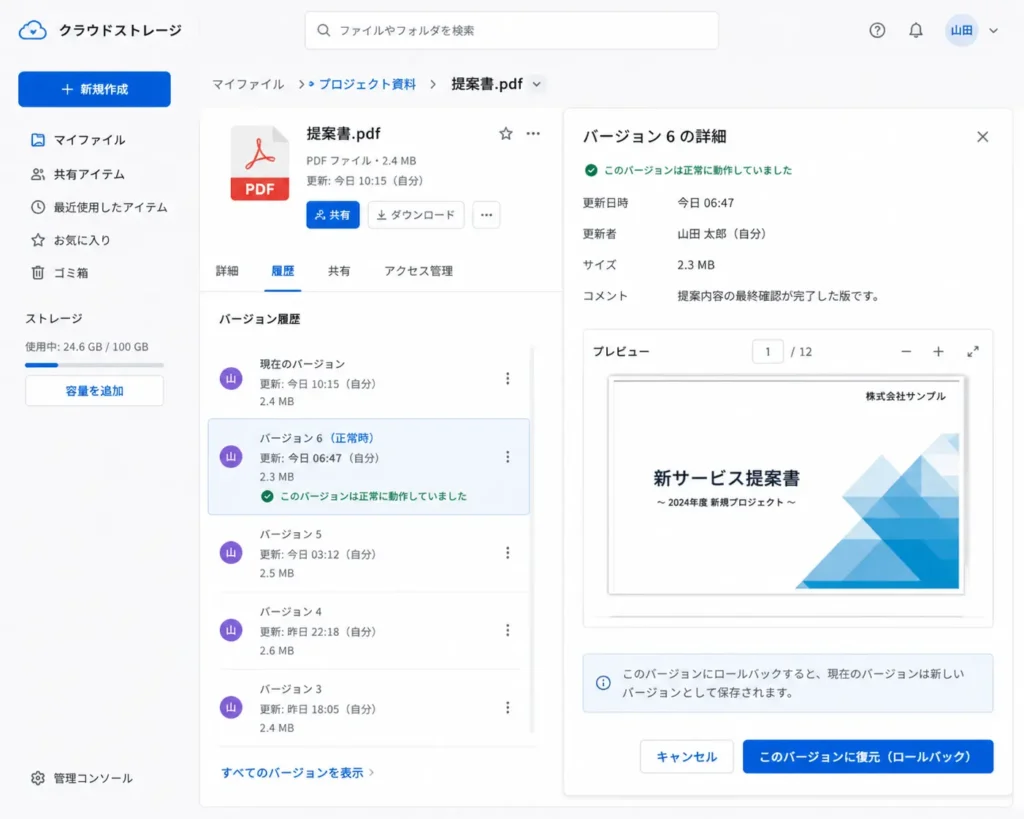Switch to the 共有 tab

[339, 270]
